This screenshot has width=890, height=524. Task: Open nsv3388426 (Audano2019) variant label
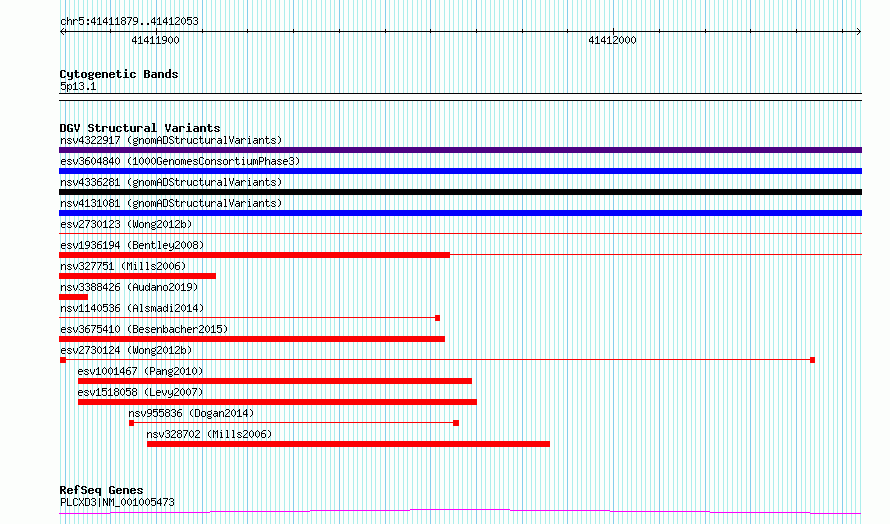click(129, 287)
